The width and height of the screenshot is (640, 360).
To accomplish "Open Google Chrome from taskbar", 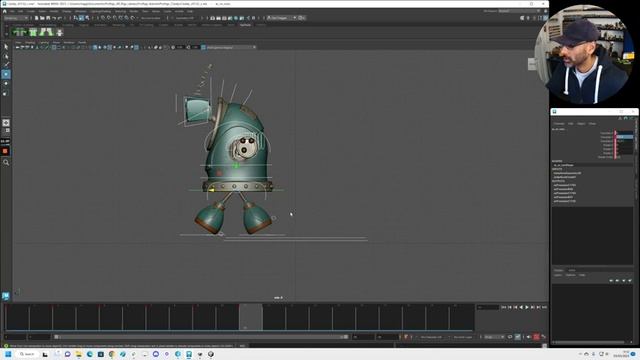I will (x=111, y=354).
